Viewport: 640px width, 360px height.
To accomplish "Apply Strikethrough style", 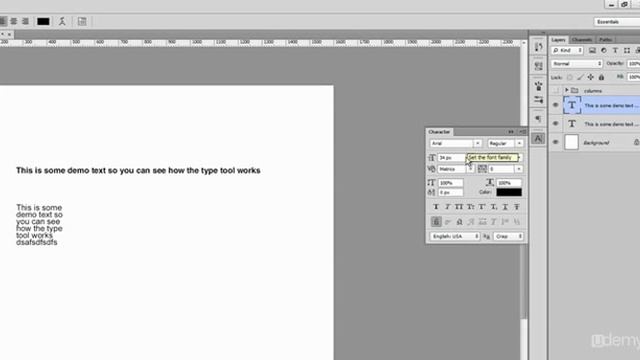I will pyautogui.click(x=517, y=207).
